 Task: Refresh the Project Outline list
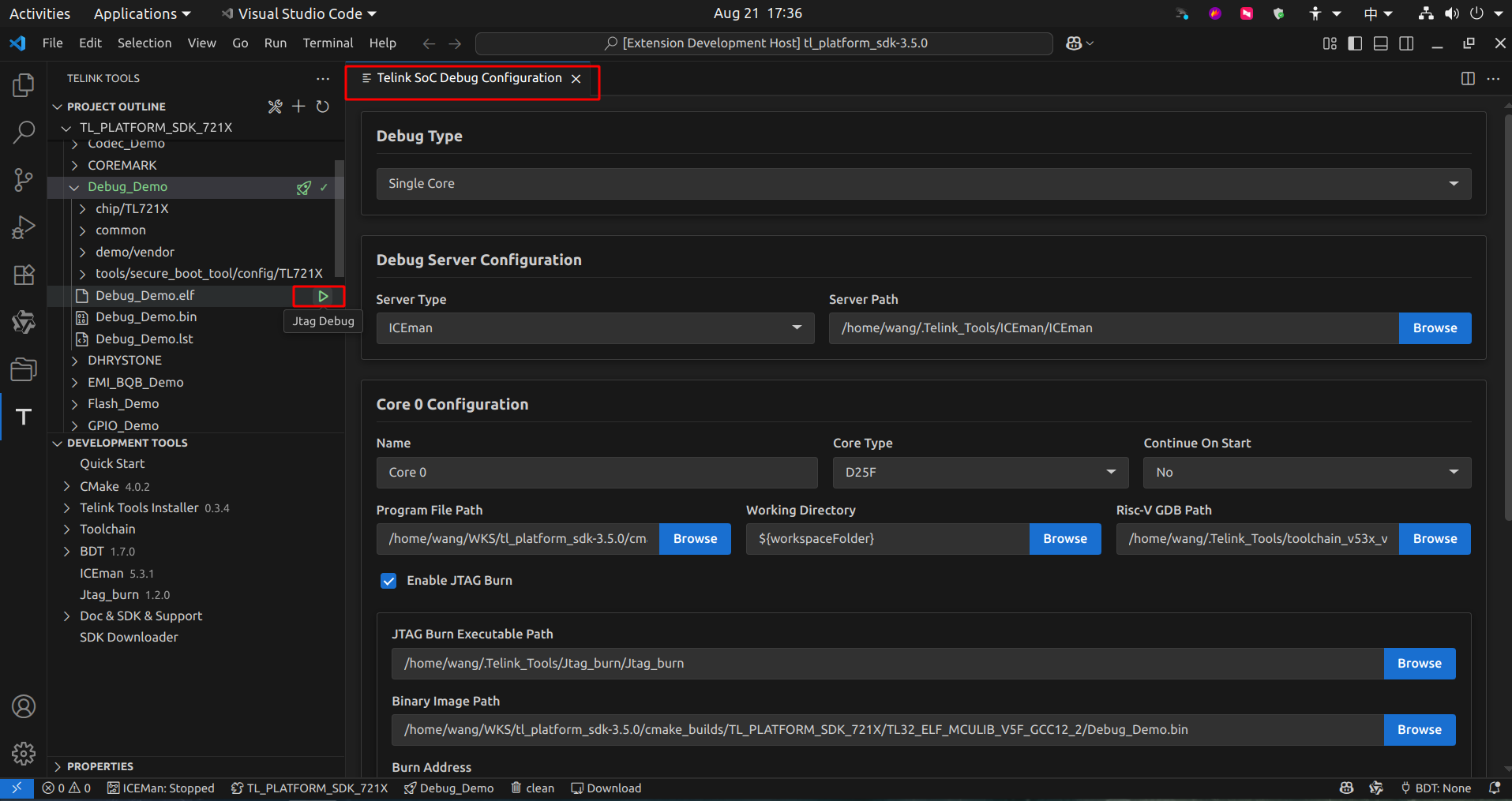(322, 107)
